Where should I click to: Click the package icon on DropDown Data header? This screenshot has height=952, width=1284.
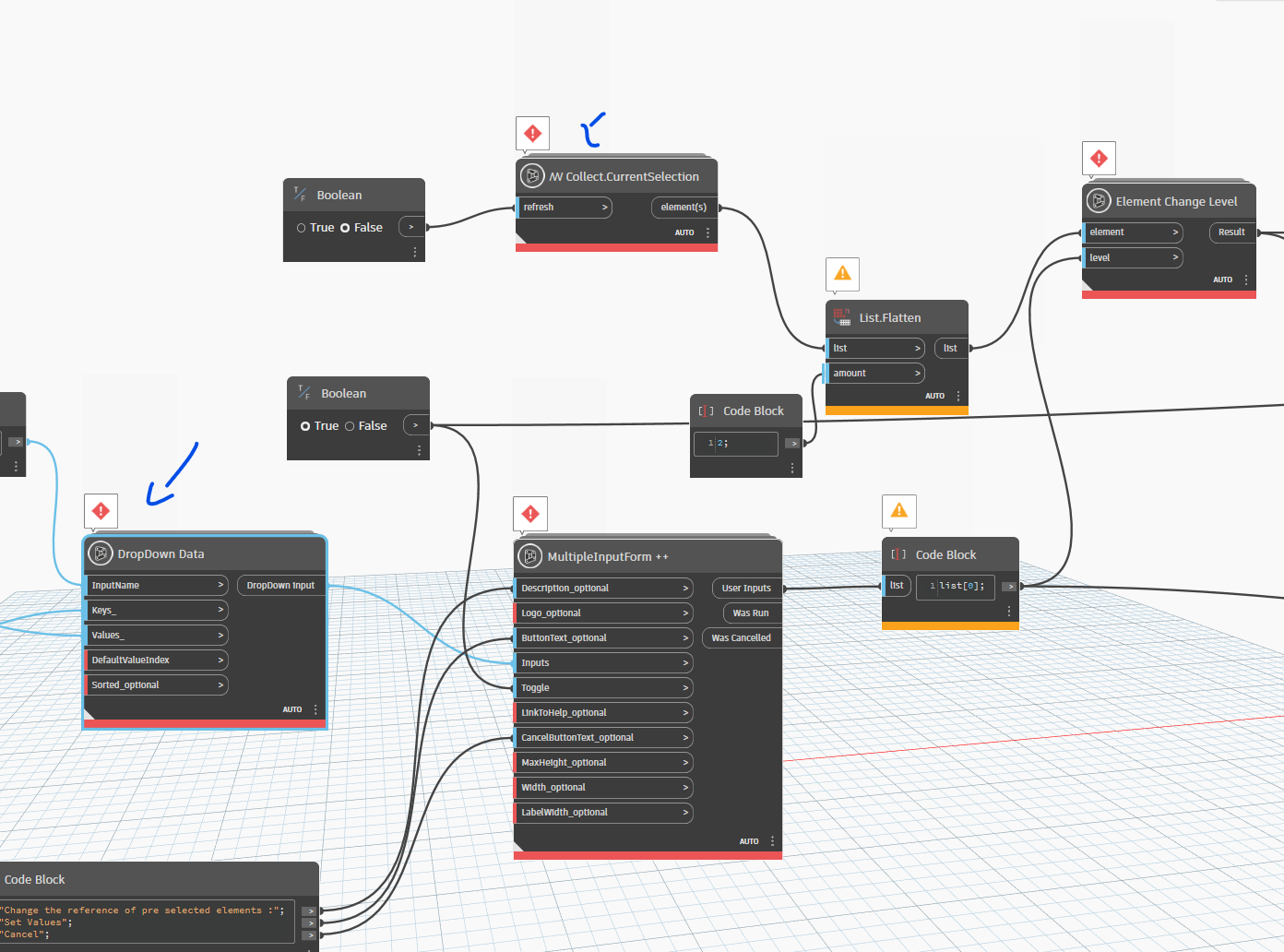pyautogui.click(x=101, y=553)
